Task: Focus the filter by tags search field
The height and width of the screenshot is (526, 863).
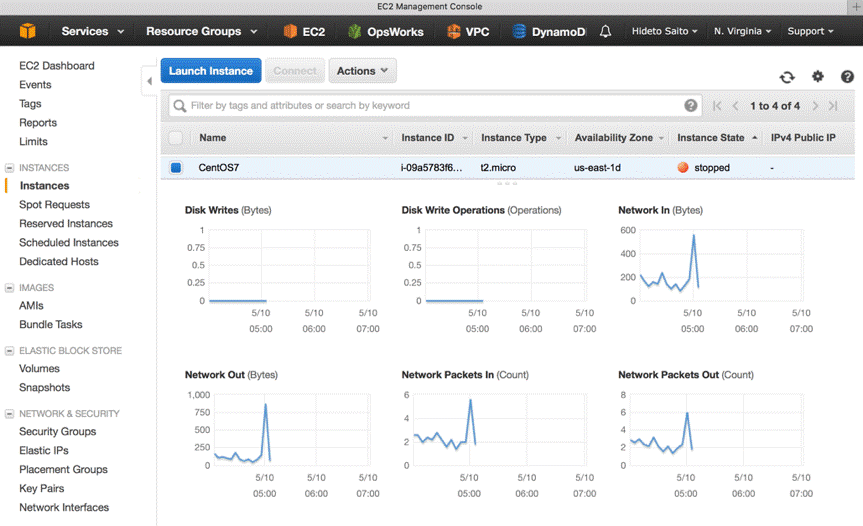Action: click(x=435, y=106)
